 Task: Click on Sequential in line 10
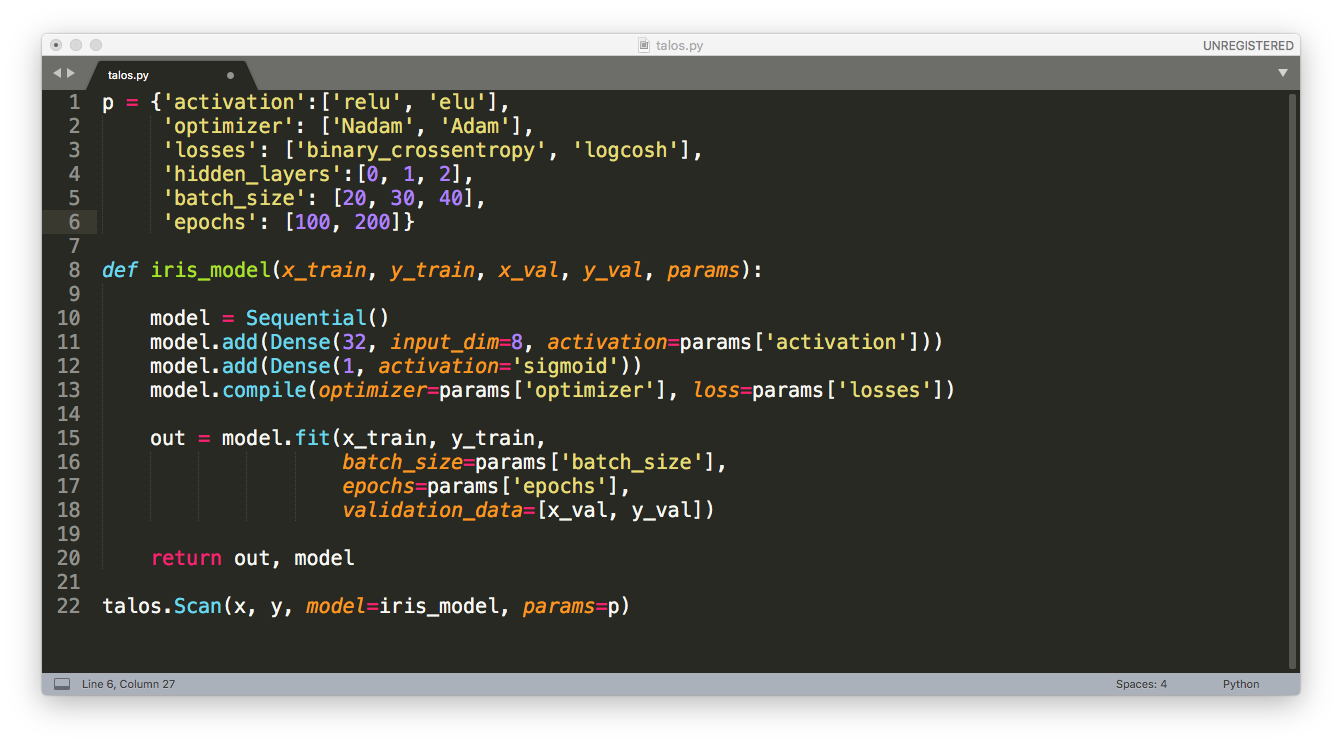tap(306, 318)
